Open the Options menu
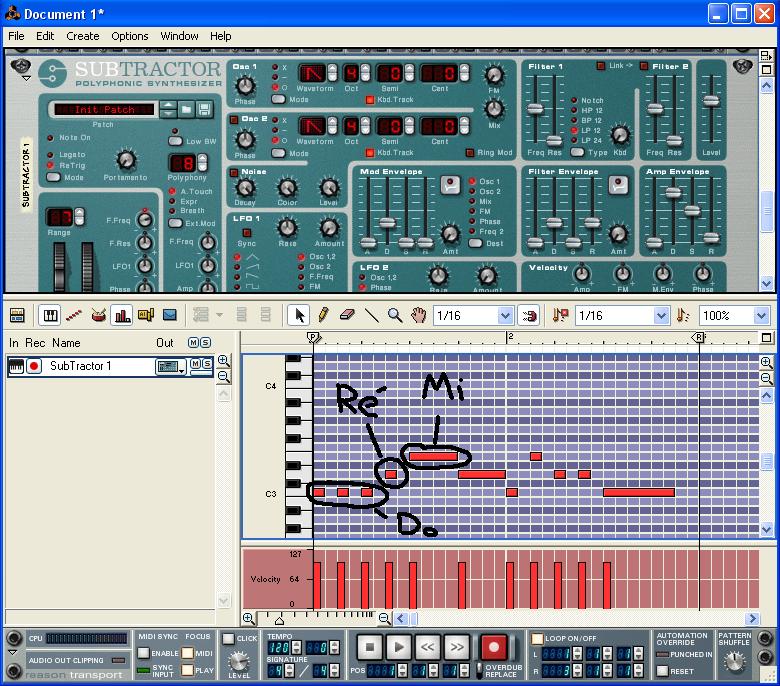 [129, 36]
